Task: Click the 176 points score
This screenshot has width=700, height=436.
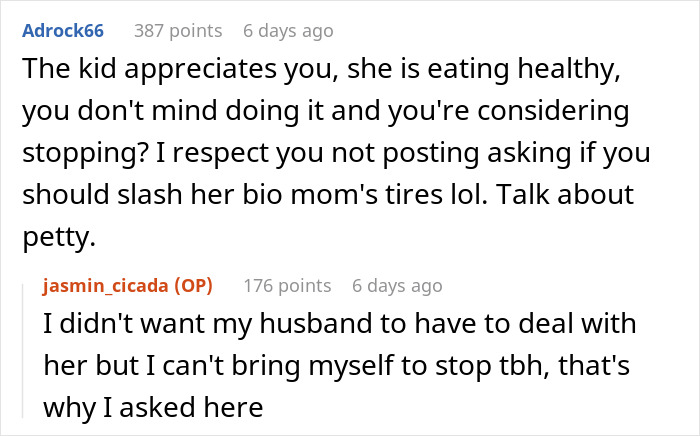Action: [287, 286]
